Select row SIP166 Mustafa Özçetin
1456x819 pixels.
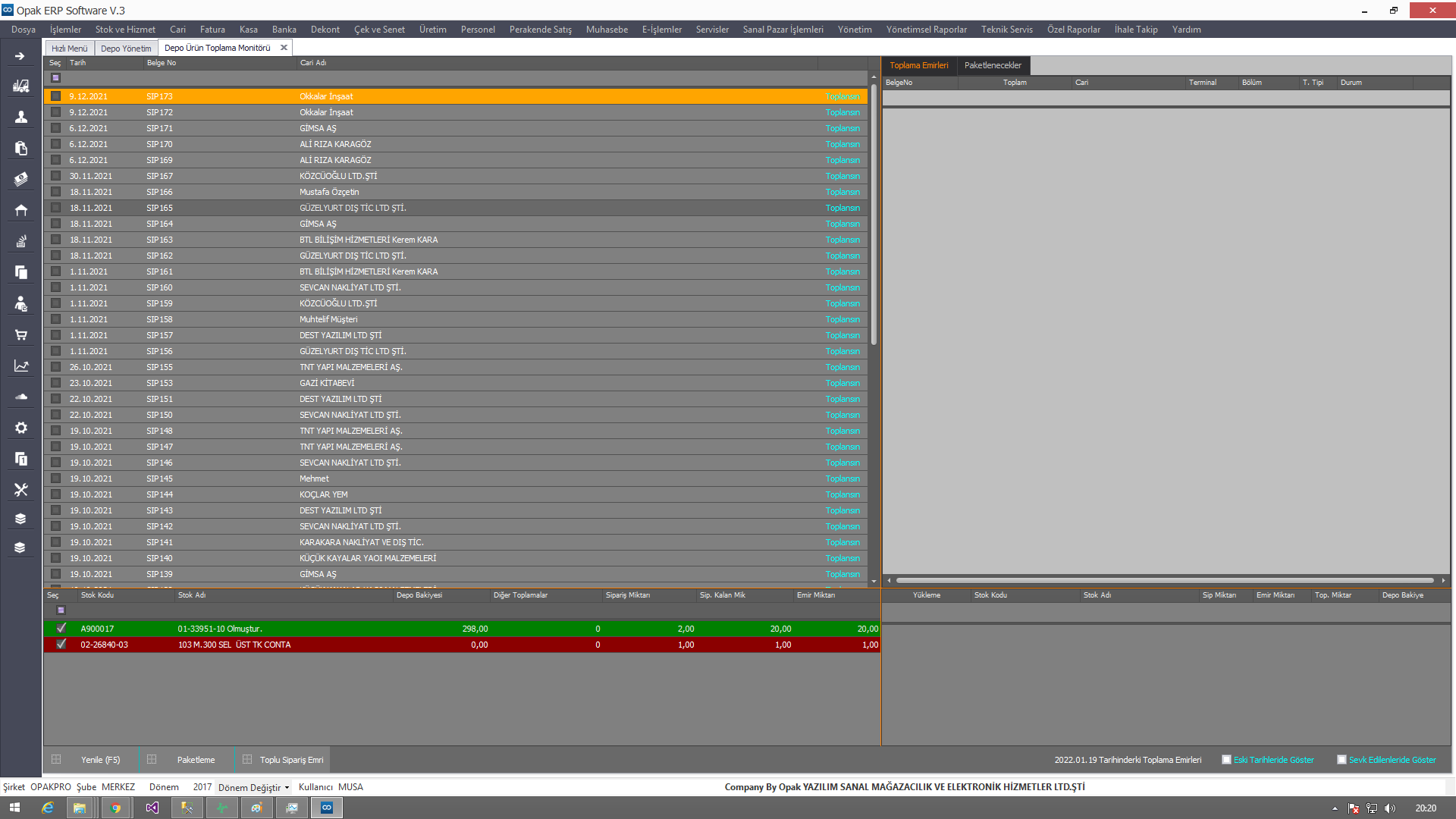coord(456,192)
